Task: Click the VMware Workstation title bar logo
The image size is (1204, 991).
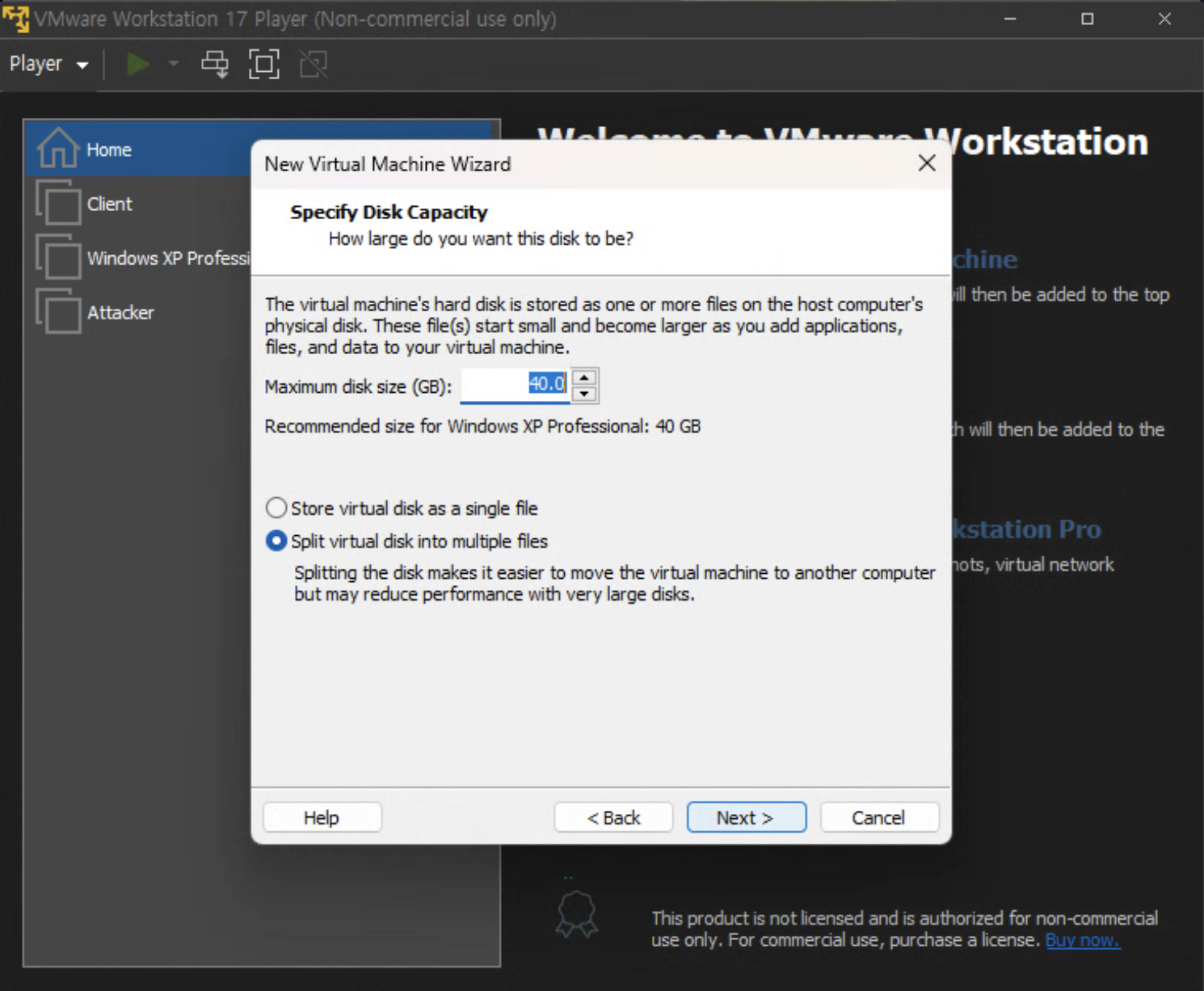Action: (x=15, y=19)
